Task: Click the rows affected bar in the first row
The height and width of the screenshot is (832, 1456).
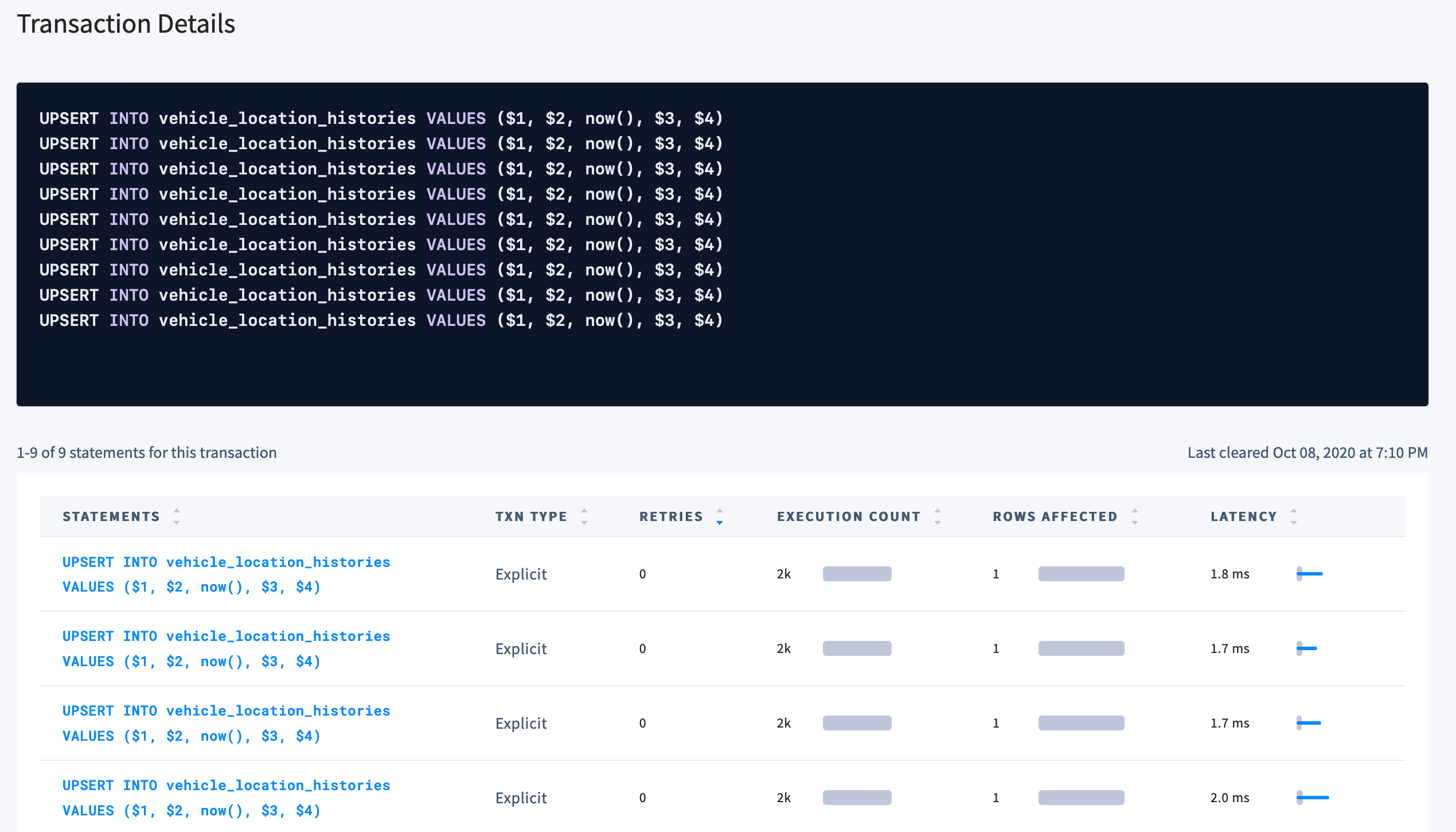Action: tap(1081, 573)
